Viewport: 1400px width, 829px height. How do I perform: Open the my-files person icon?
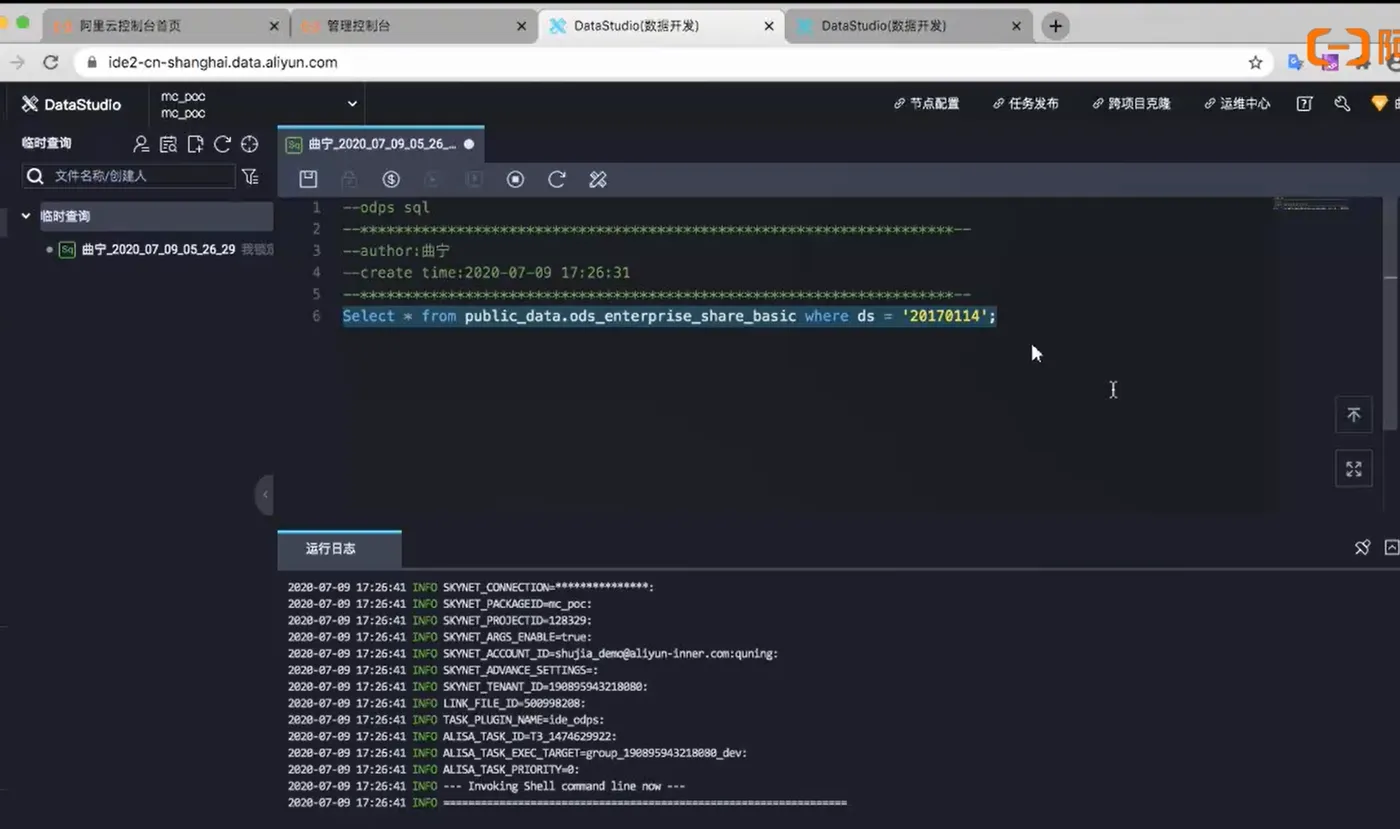tap(141, 144)
